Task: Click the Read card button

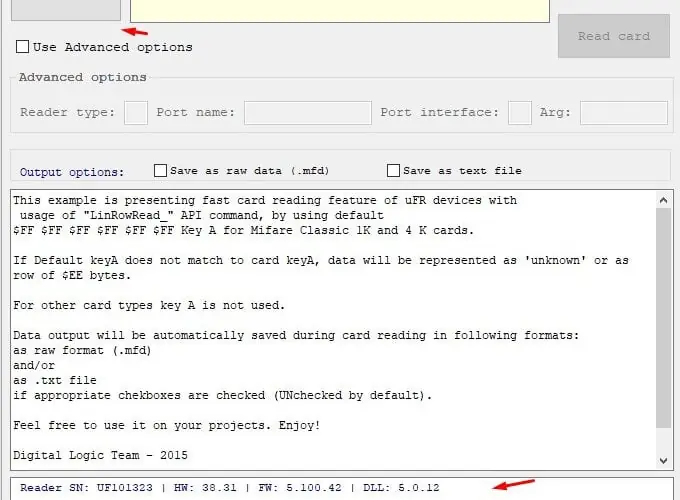Action: point(614,36)
